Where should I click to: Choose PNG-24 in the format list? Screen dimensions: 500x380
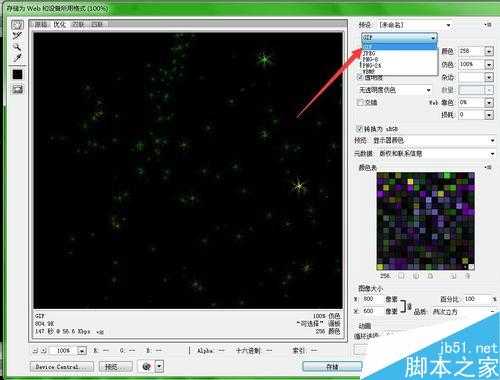pyautogui.click(x=399, y=65)
